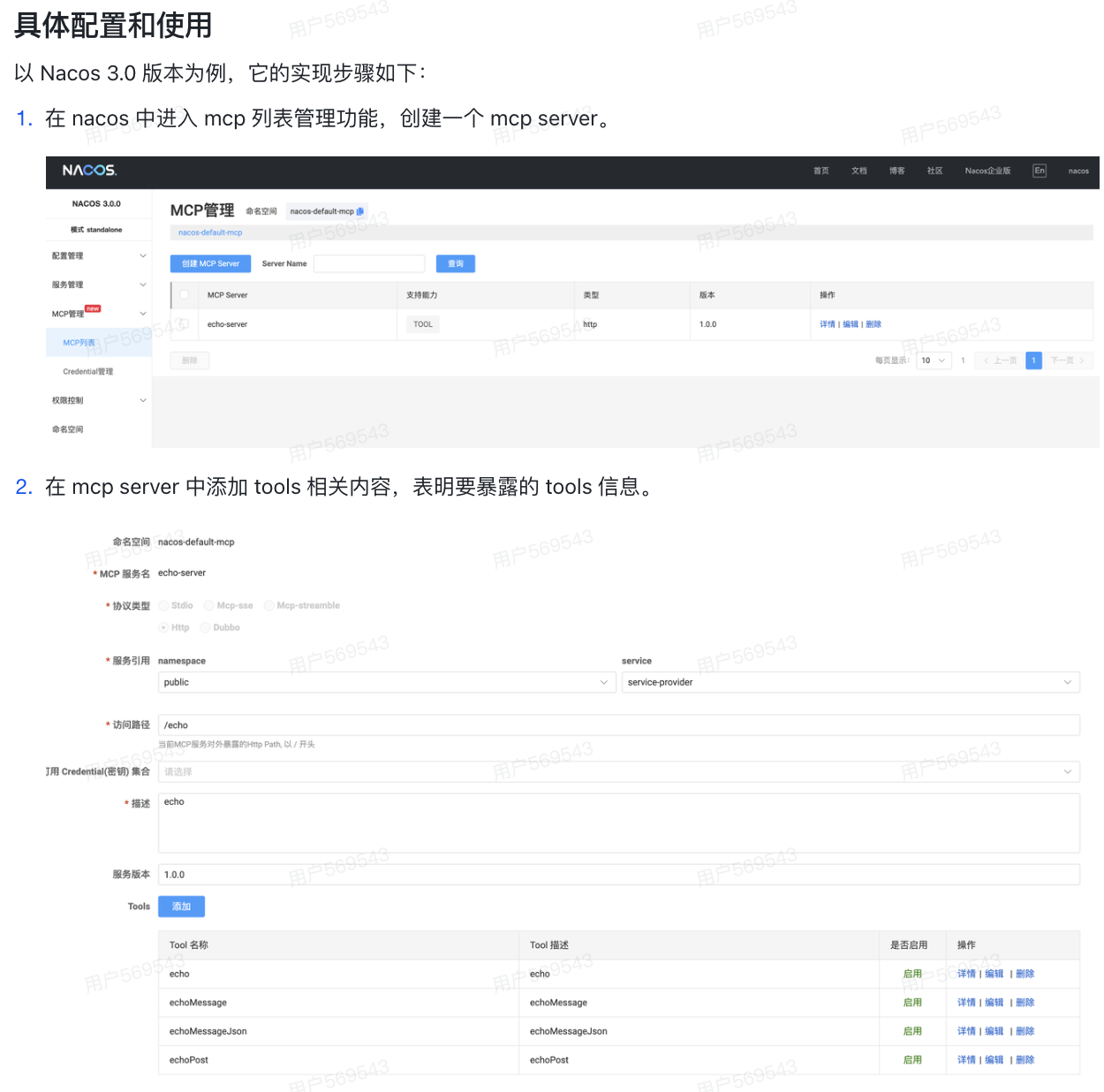
Task: Expand 权限控制 in the sidebar
Action: (99, 400)
